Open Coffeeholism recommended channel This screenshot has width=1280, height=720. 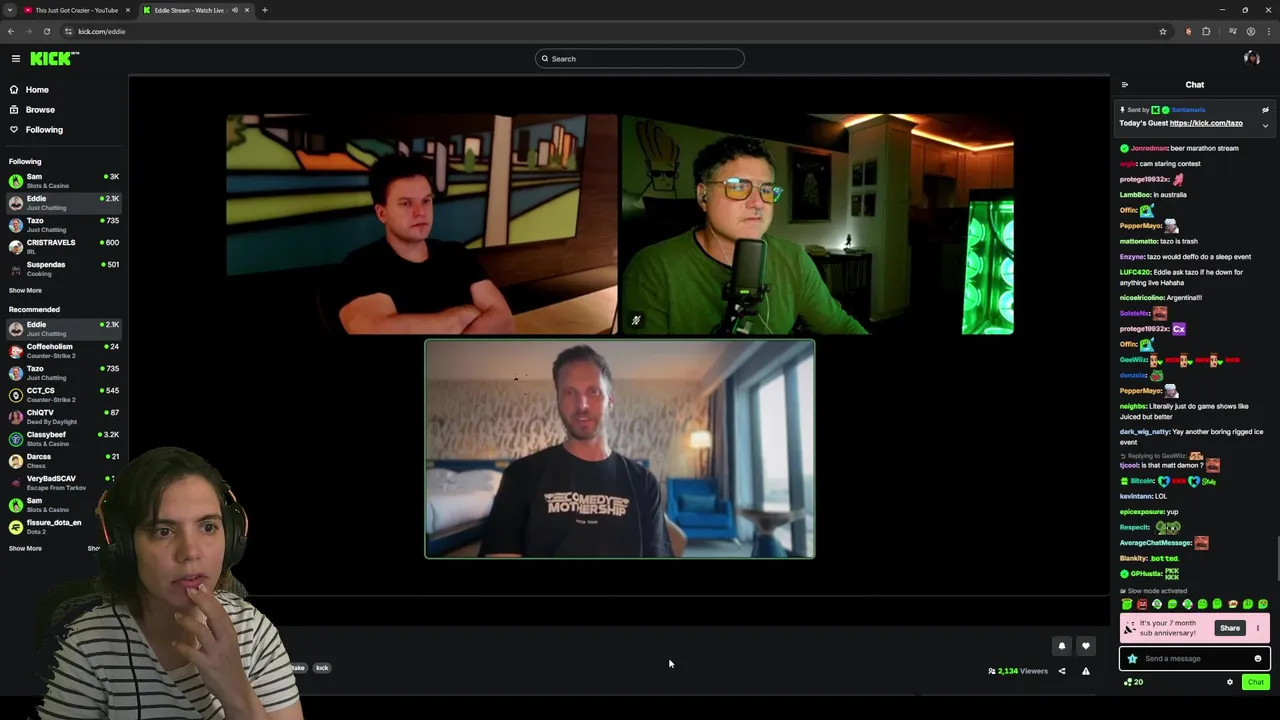pyautogui.click(x=63, y=351)
